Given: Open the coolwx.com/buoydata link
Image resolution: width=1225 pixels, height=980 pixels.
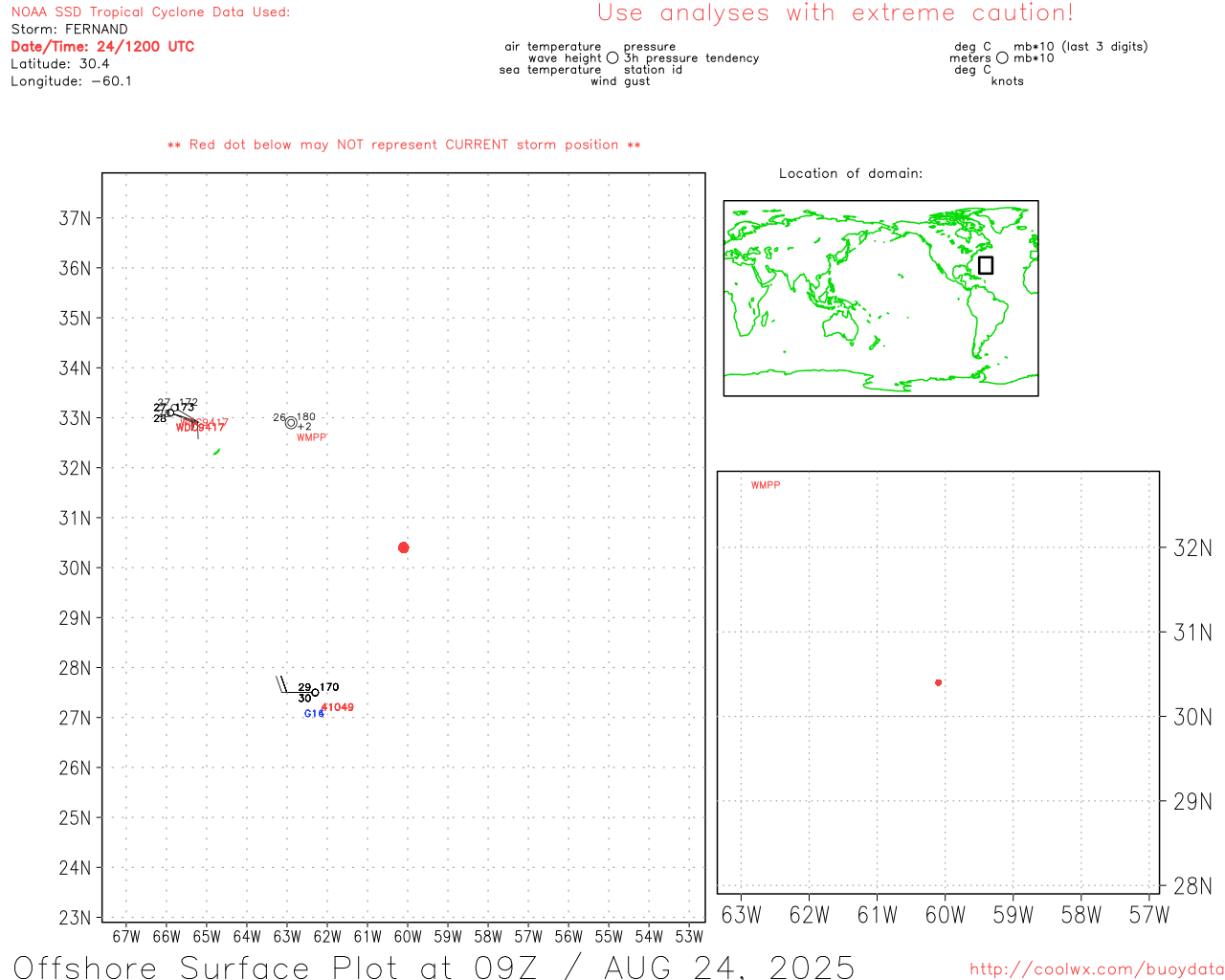Looking at the screenshot, I should (x=1097, y=969).
